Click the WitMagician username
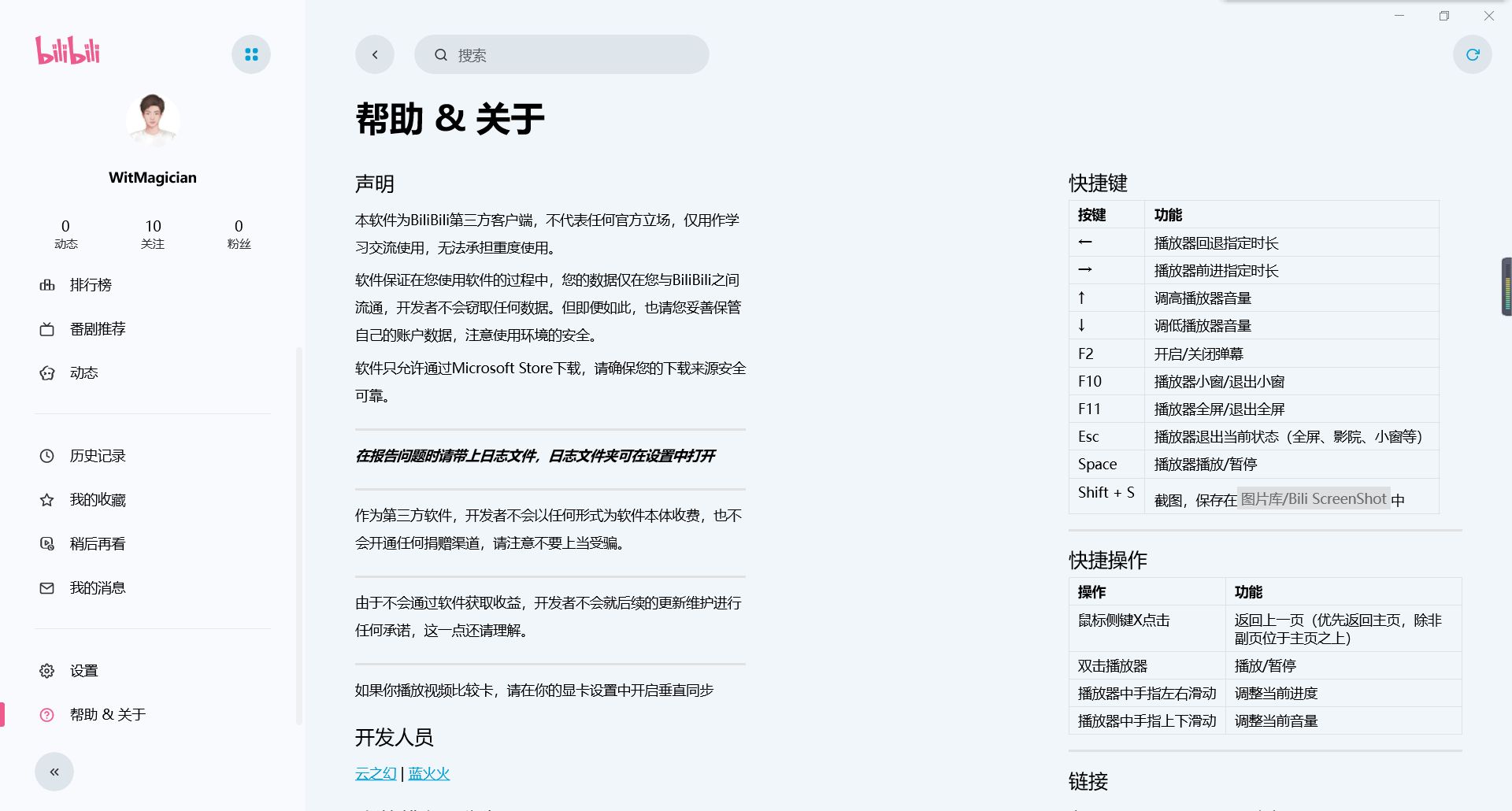The width and height of the screenshot is (1512, 811). click(153, 178)
